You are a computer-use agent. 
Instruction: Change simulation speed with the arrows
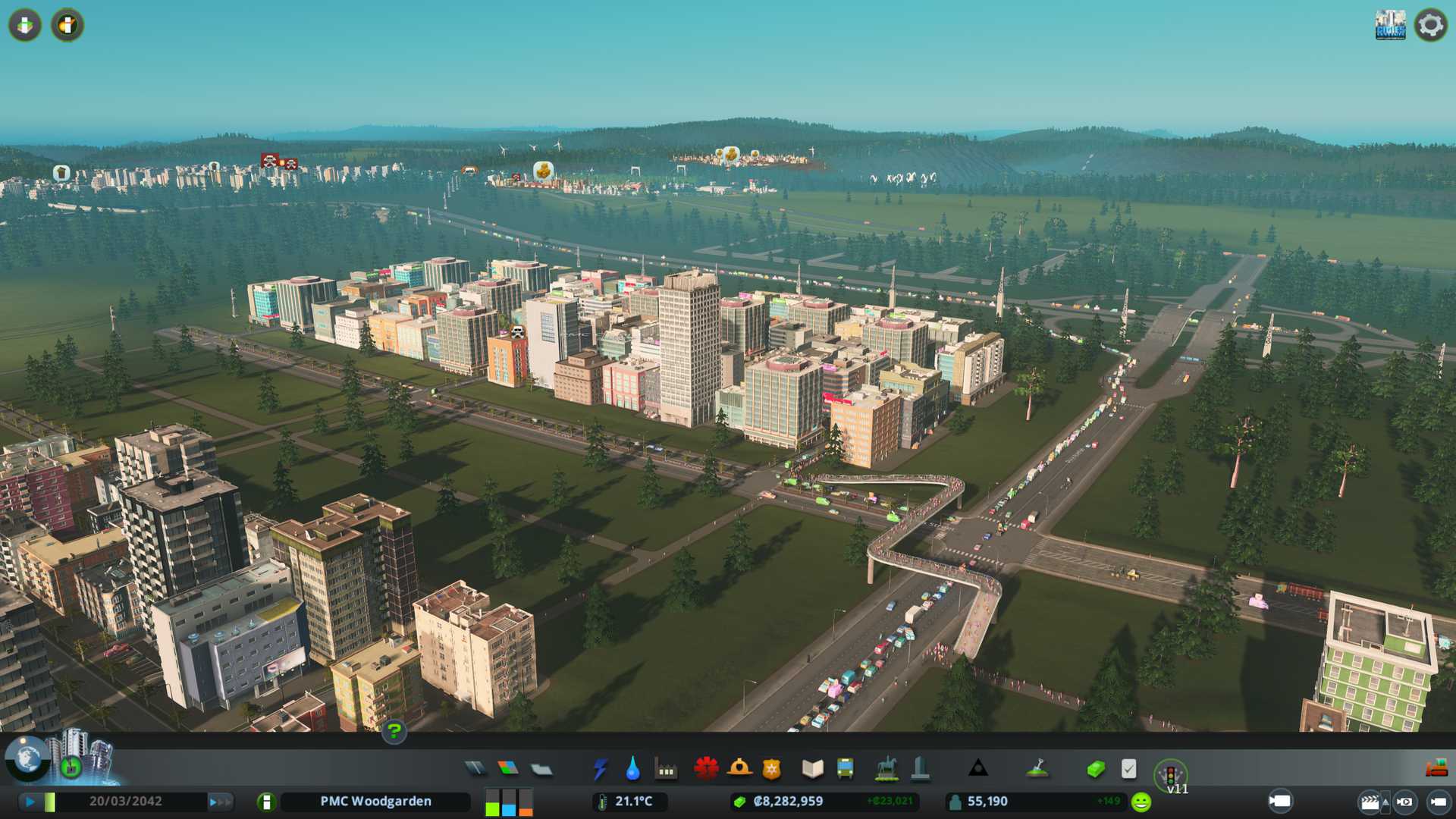click(220, 802)
